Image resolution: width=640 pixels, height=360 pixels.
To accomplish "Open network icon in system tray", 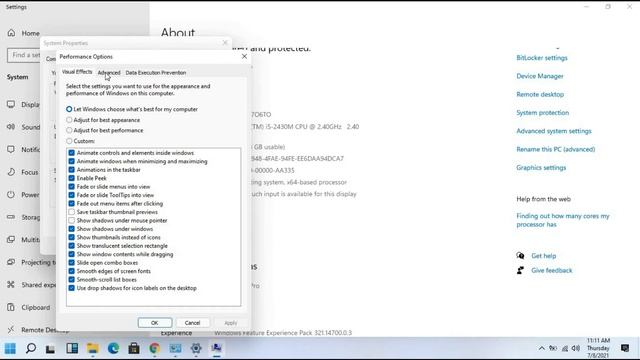I will [x=565, y=348].
